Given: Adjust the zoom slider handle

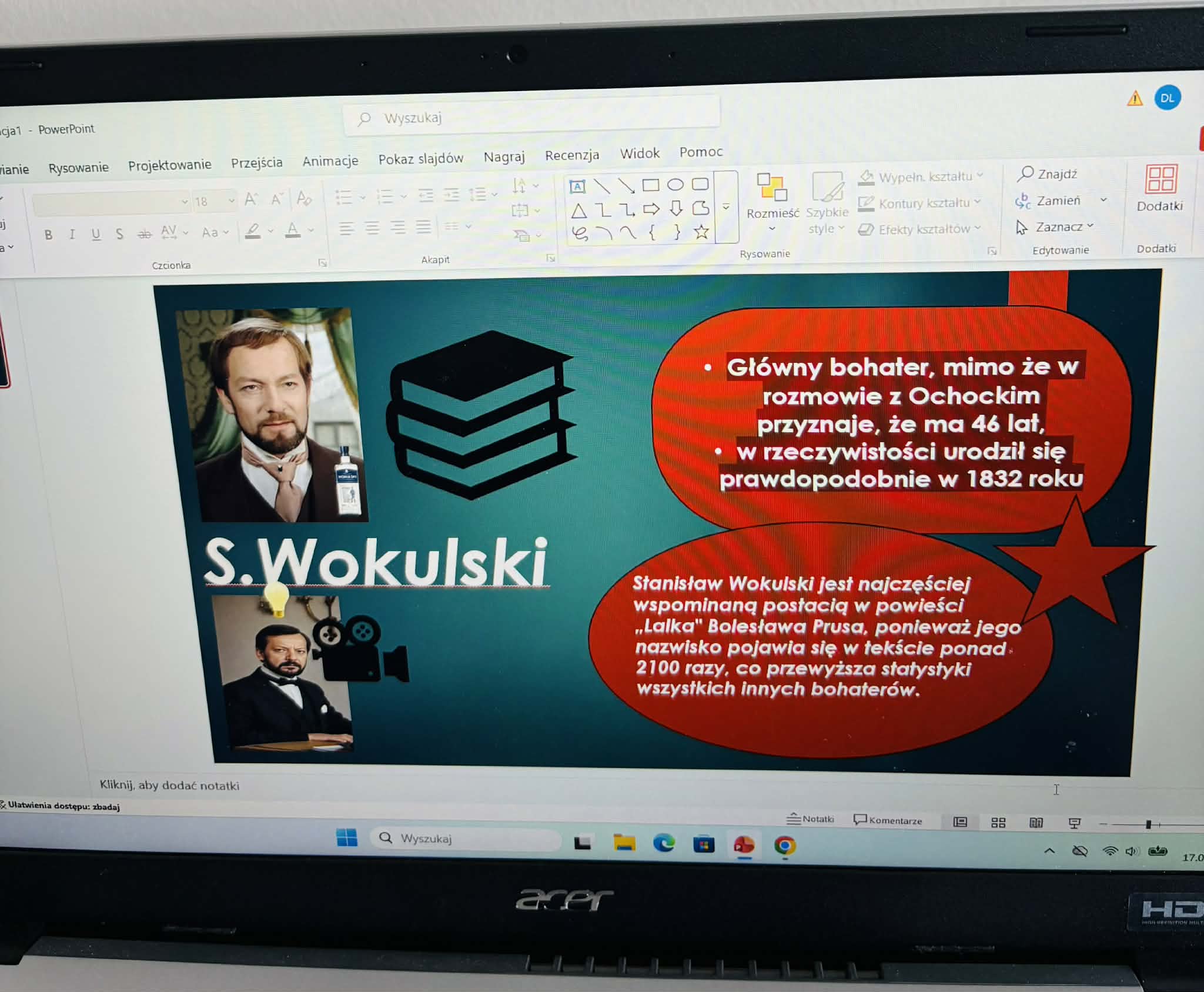Looking at the screenshot, I should 1148,824.
